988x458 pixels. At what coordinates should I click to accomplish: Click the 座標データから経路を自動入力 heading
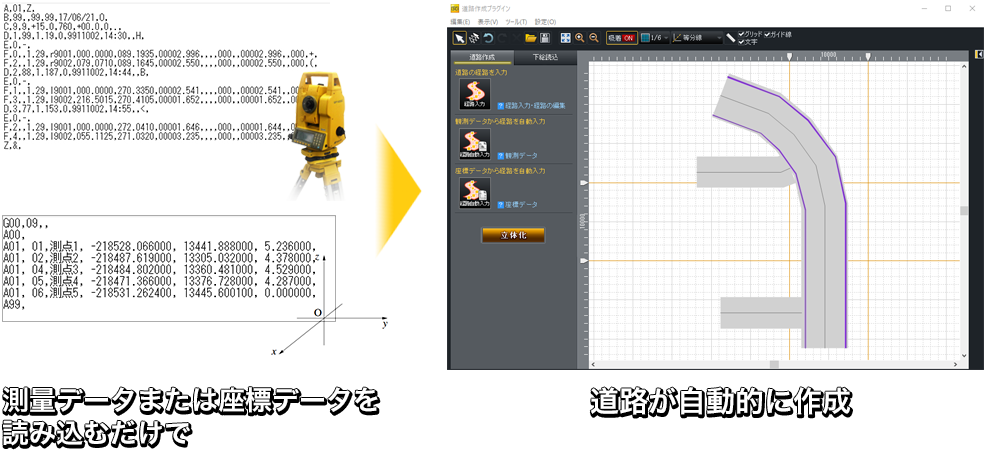[x=500, y=171]
